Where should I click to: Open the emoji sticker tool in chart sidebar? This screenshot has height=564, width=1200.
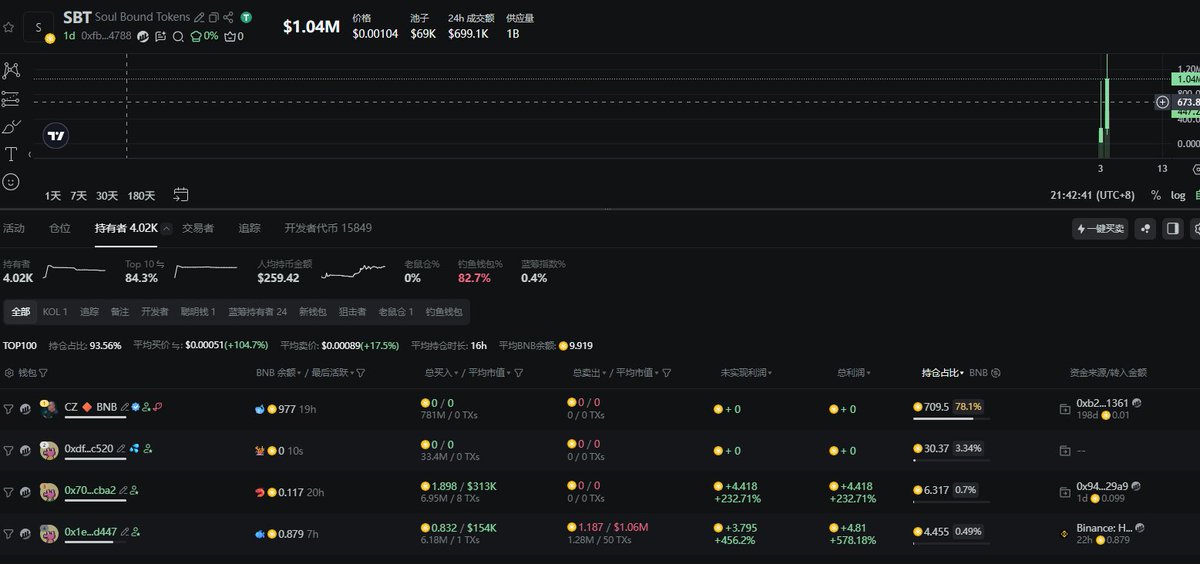coord(11,182)
